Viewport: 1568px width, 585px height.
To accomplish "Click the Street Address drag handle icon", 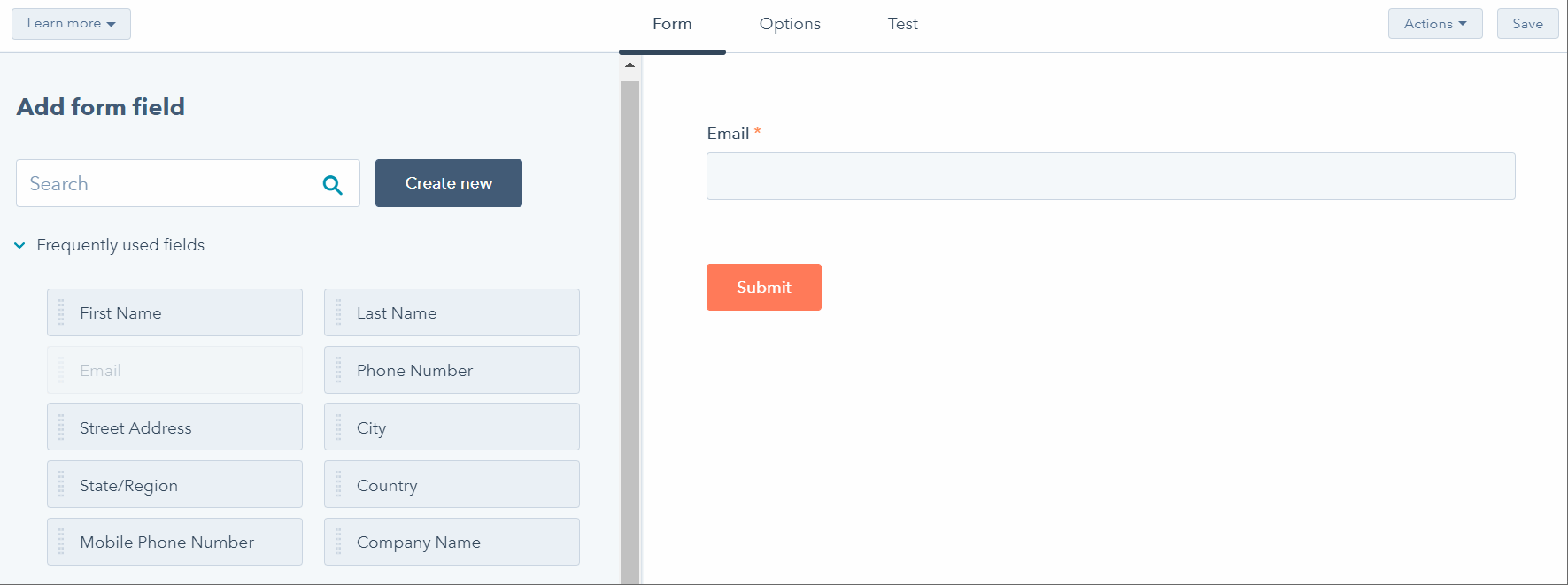I will 61,427.
